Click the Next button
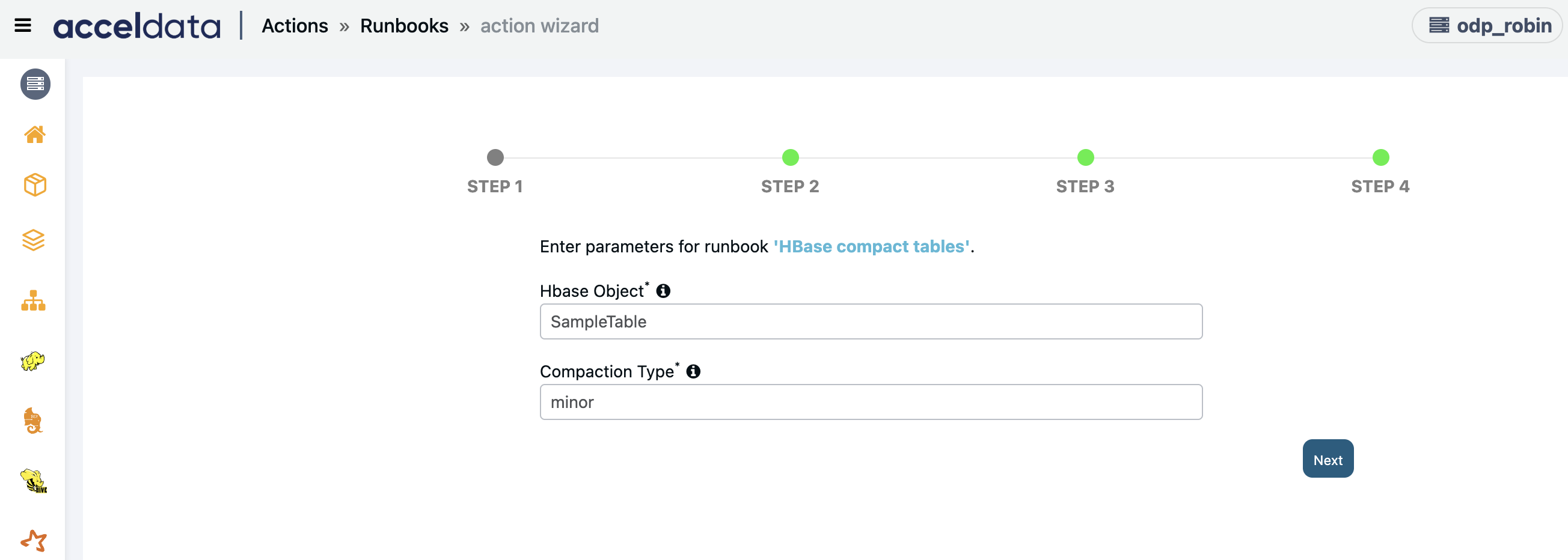This screenshot has height=560, width=1568. (x=1328, y=459)
